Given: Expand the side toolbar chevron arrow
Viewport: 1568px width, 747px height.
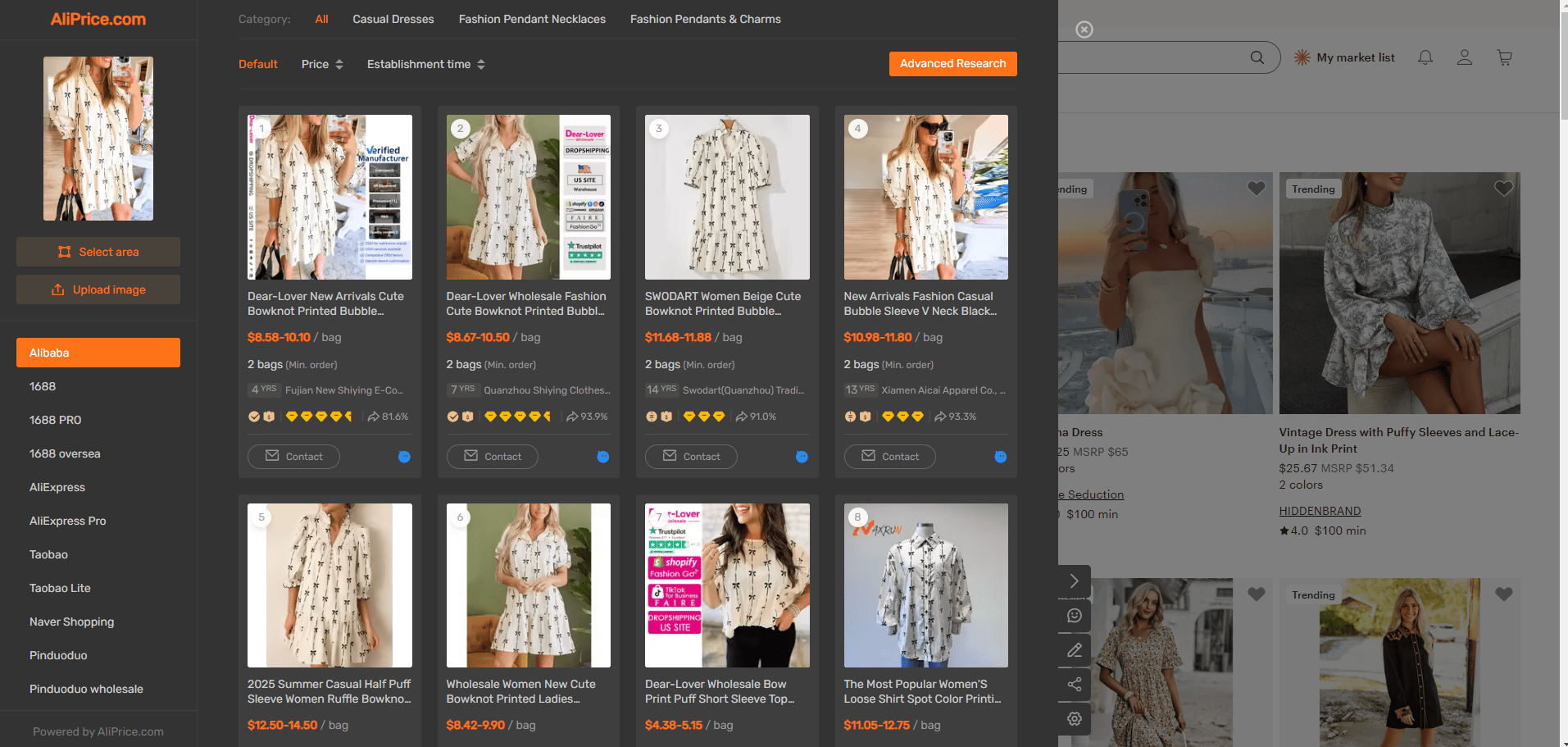Looking at the screenshot, I should [1075, 581].
